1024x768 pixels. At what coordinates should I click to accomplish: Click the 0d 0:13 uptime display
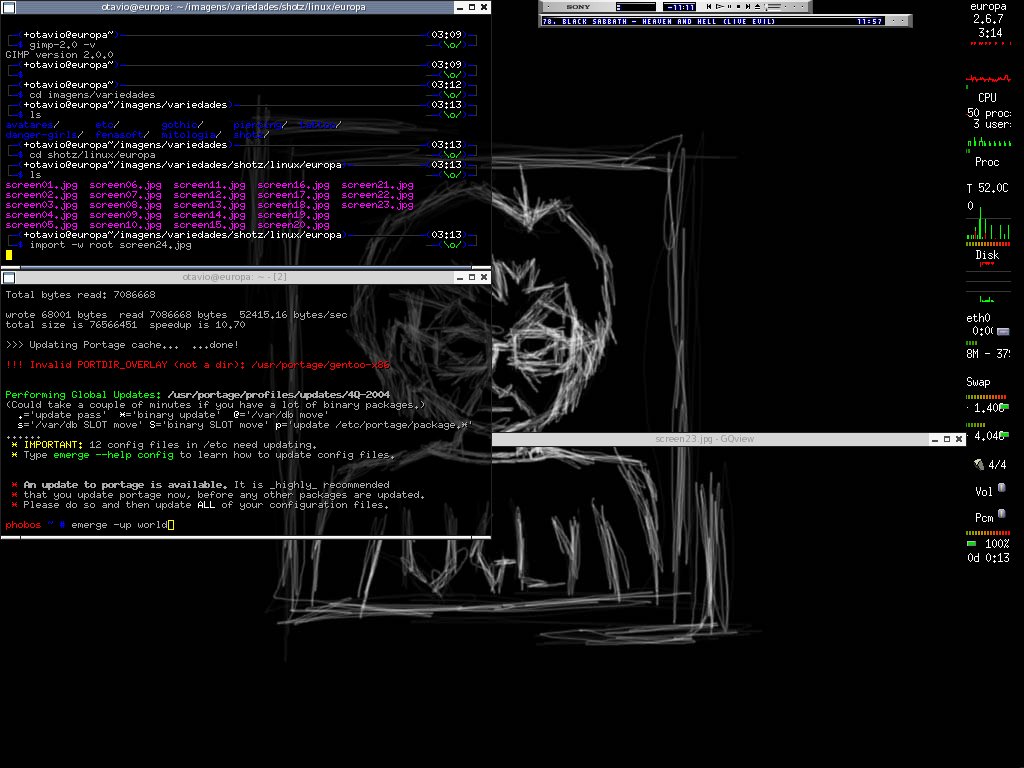pos(988,558)
